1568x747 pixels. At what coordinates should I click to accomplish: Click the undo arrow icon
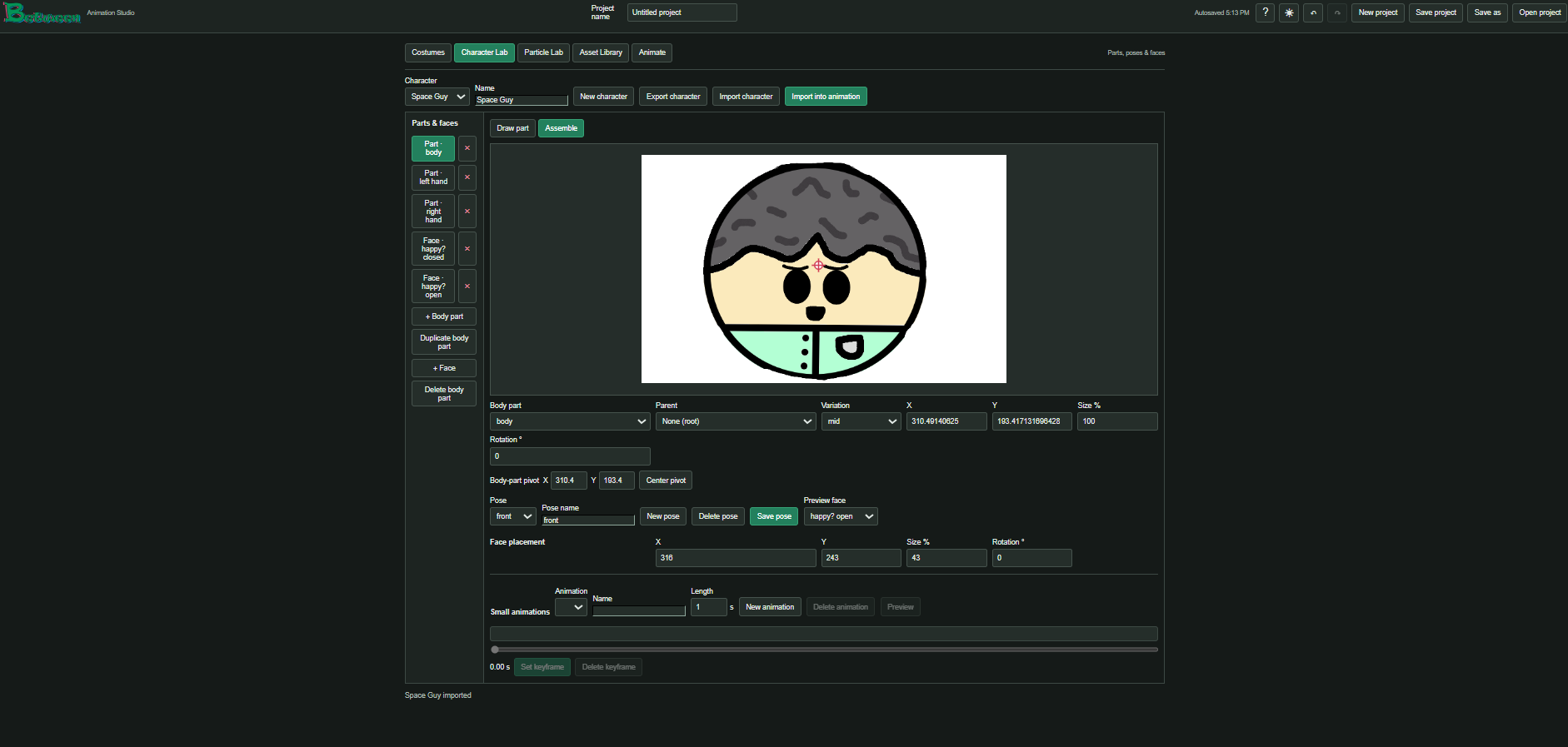[1313, 12]
